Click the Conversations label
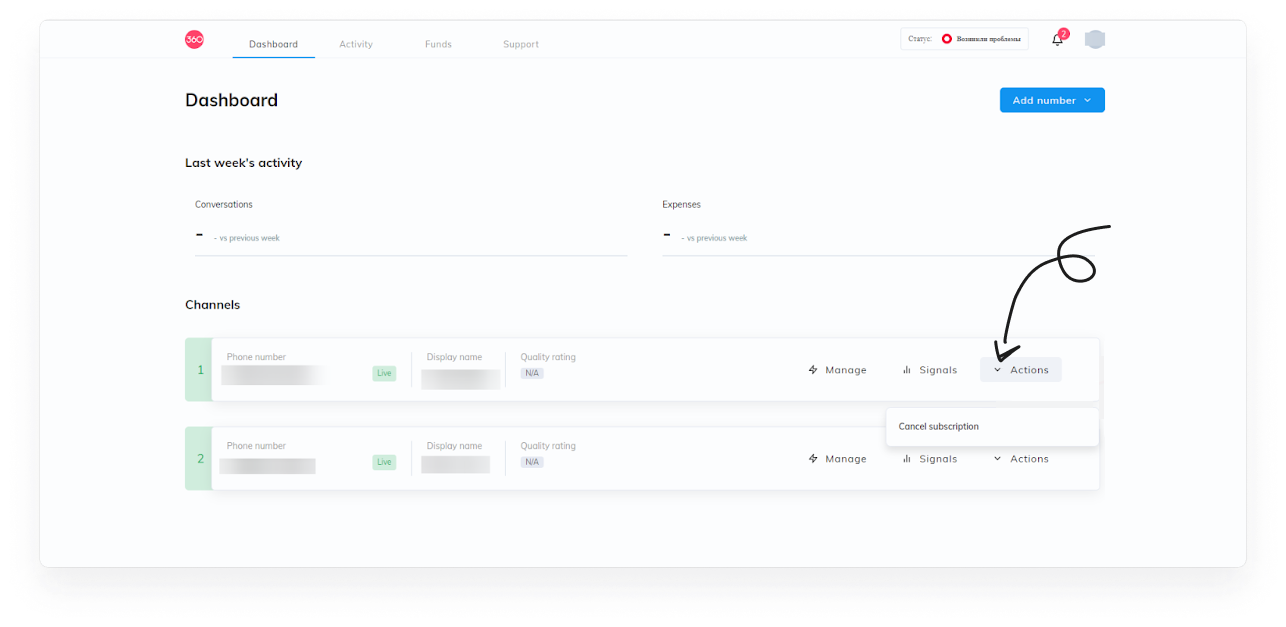 pyautogui.click(x=224, y=204)
